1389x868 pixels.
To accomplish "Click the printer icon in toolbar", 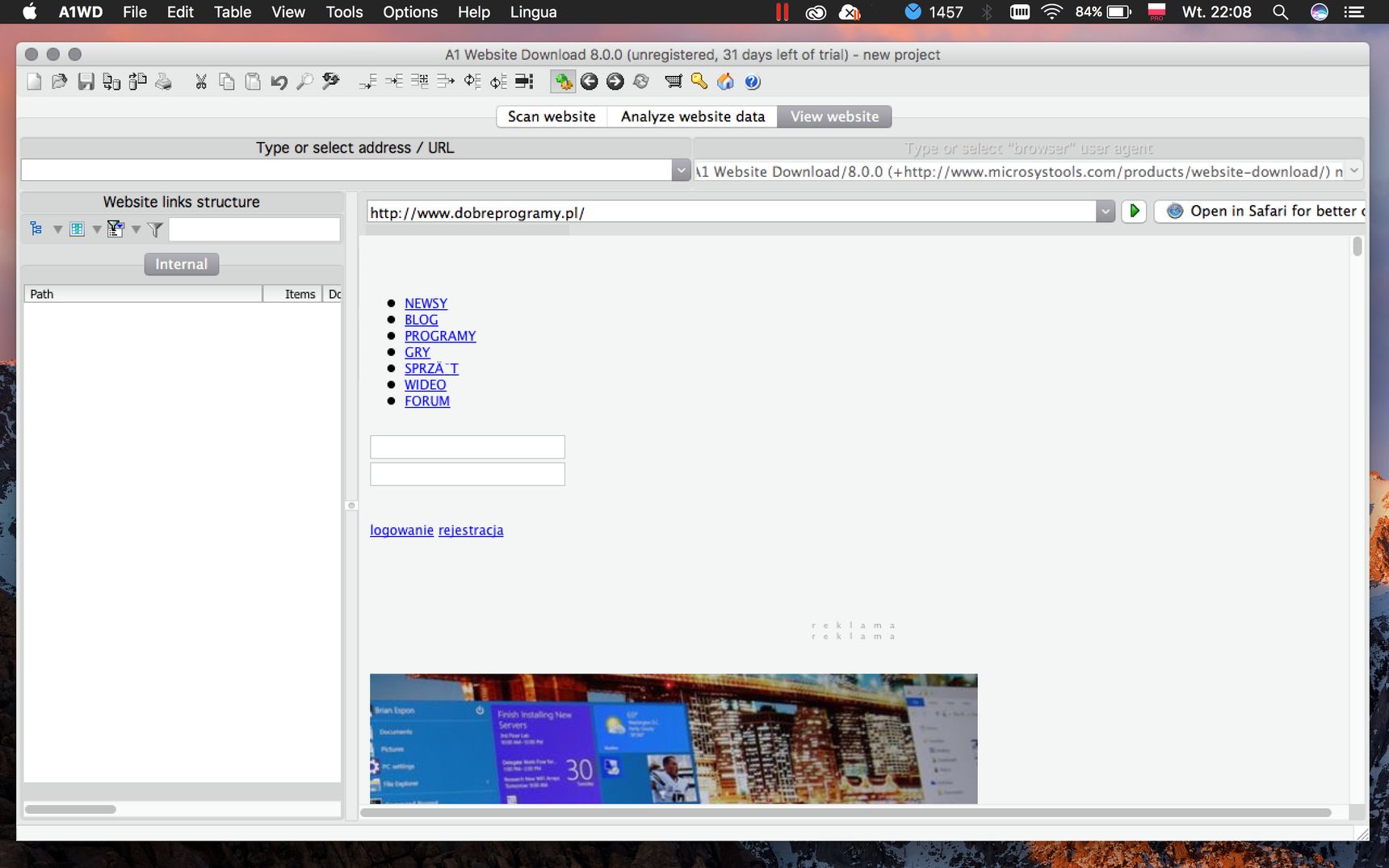I will [x=163, y=82].
